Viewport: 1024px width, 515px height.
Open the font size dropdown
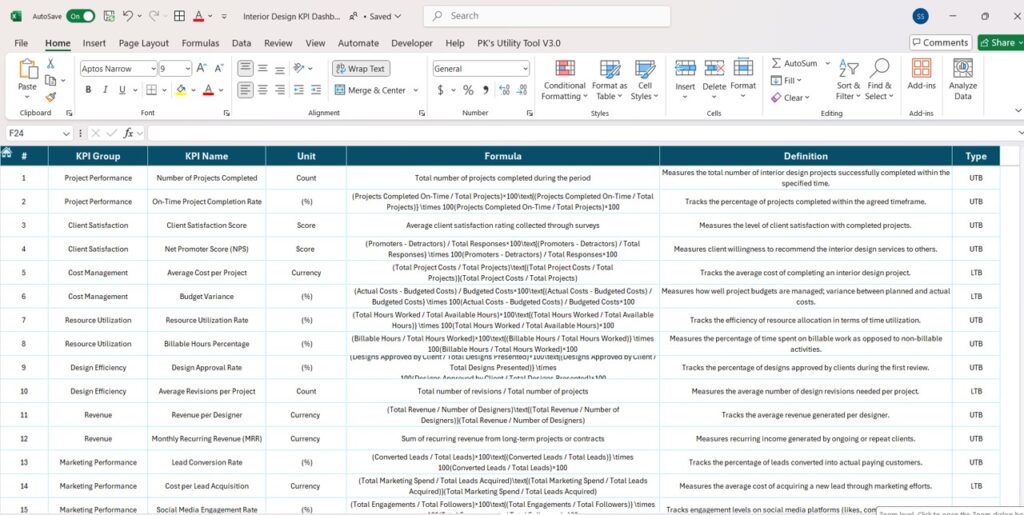click(x=188, y=69)
